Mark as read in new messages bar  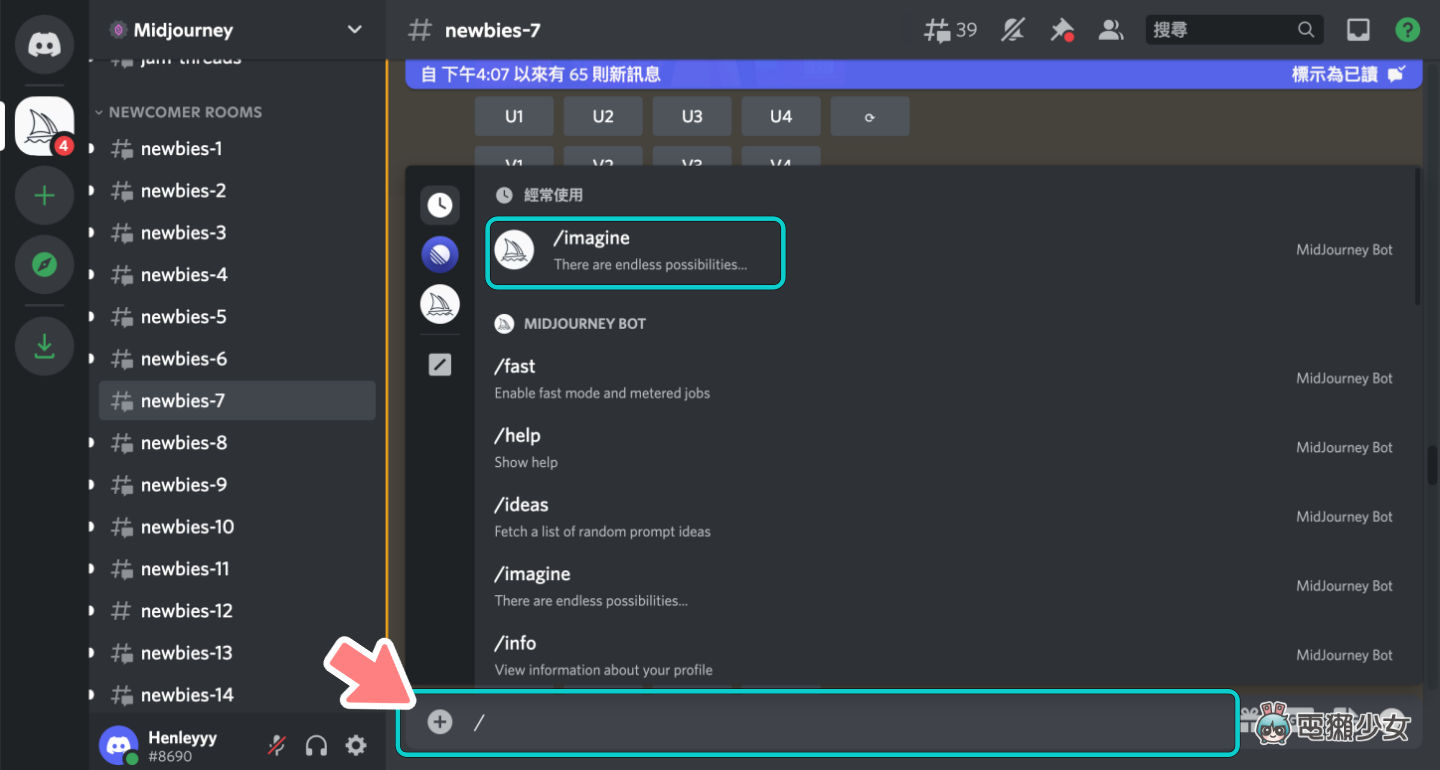point(1348,74)
